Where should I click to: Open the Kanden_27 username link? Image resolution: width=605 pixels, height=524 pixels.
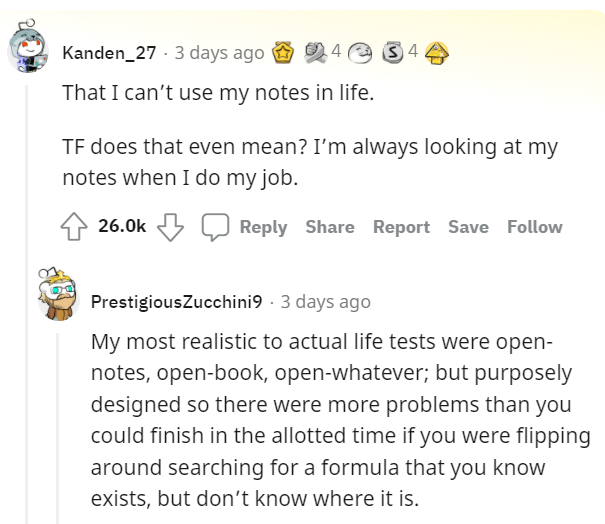(109, 53)
